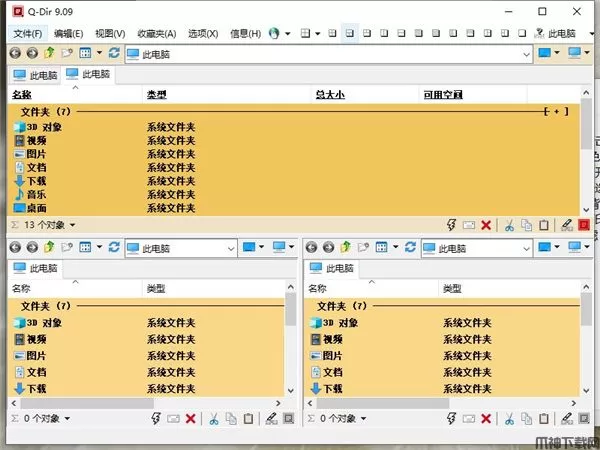Expand the bottom-right pane address dropdown
Screen dimensions: 600x450
pos(527,249)
